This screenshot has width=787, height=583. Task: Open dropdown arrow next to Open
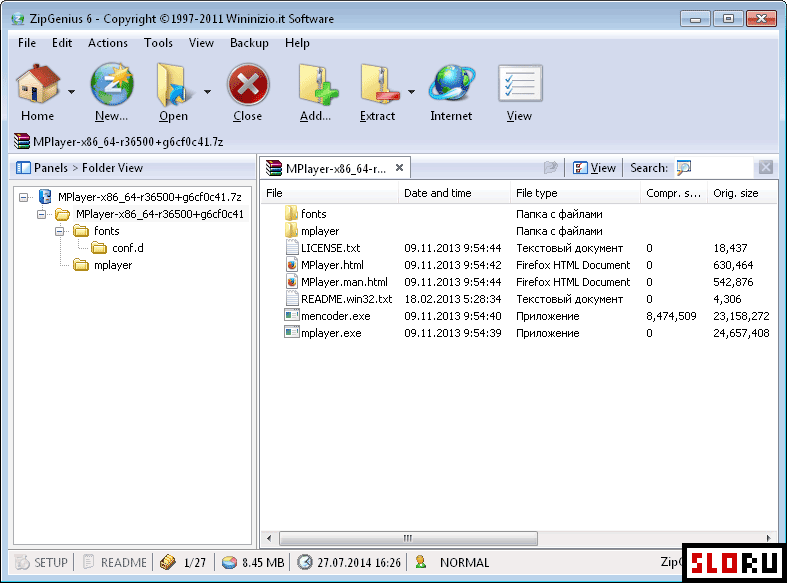[x=207, y=92]
